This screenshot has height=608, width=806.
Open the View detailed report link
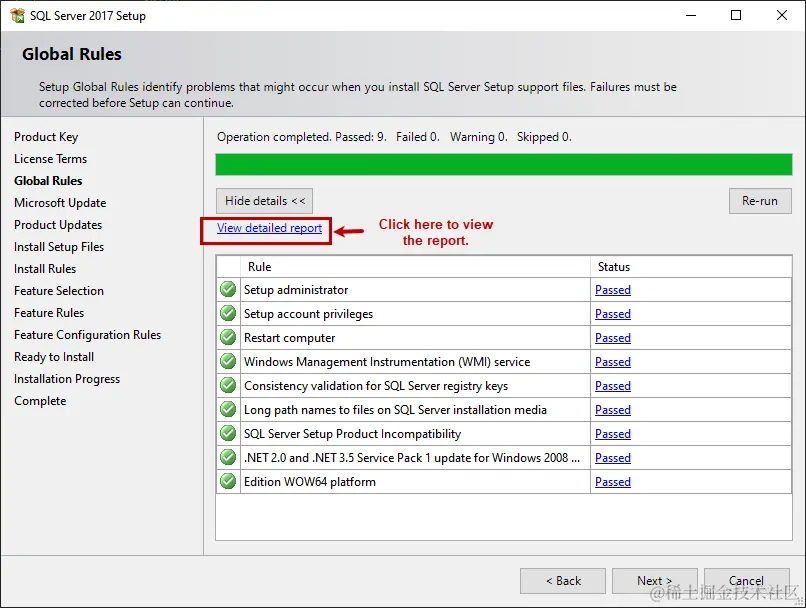click(x=269, y=228)
